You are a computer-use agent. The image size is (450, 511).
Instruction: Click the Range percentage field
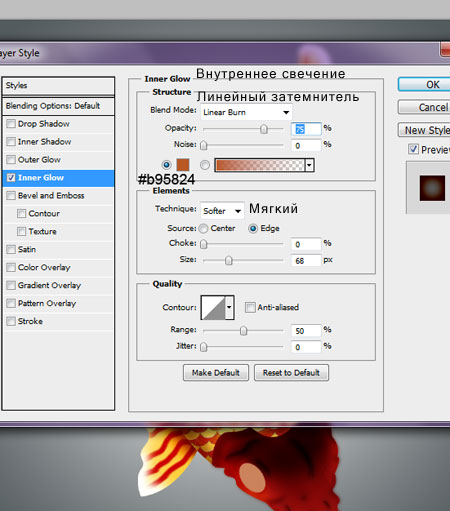click(x=306, y=331)
